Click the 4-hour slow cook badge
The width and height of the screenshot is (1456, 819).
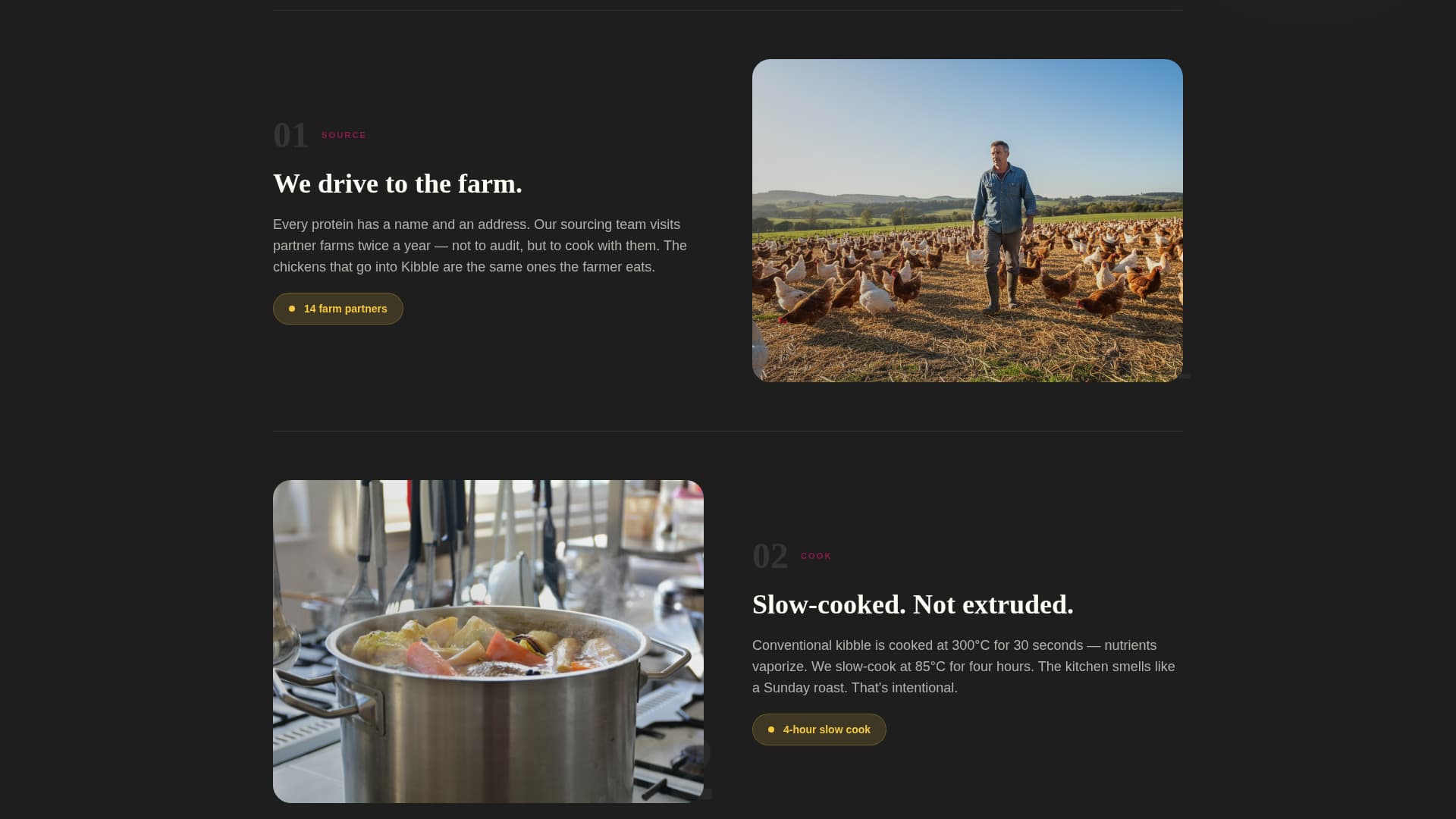click(x=819, y=730)
